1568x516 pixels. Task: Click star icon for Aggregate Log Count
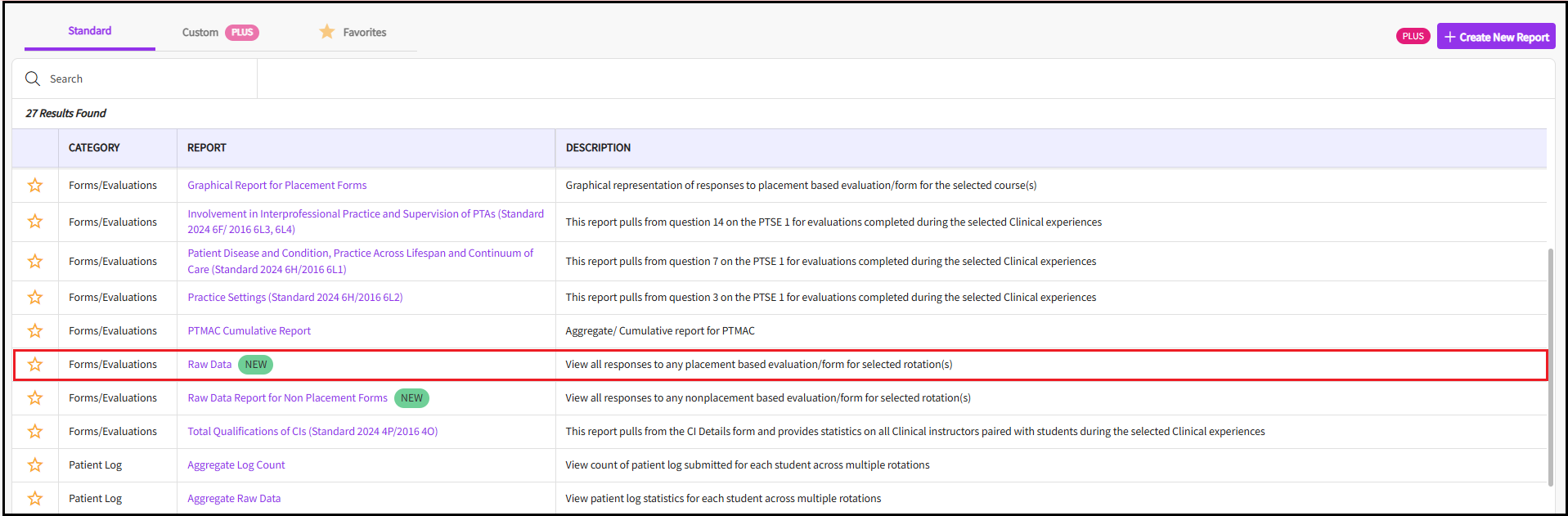tap(35, 465)
